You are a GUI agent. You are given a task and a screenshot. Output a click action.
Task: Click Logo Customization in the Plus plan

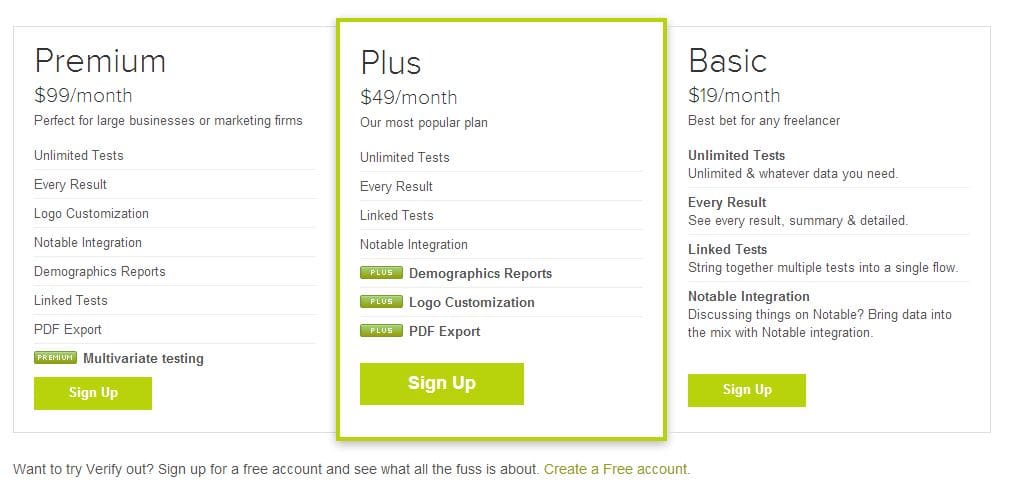(471, 302)
